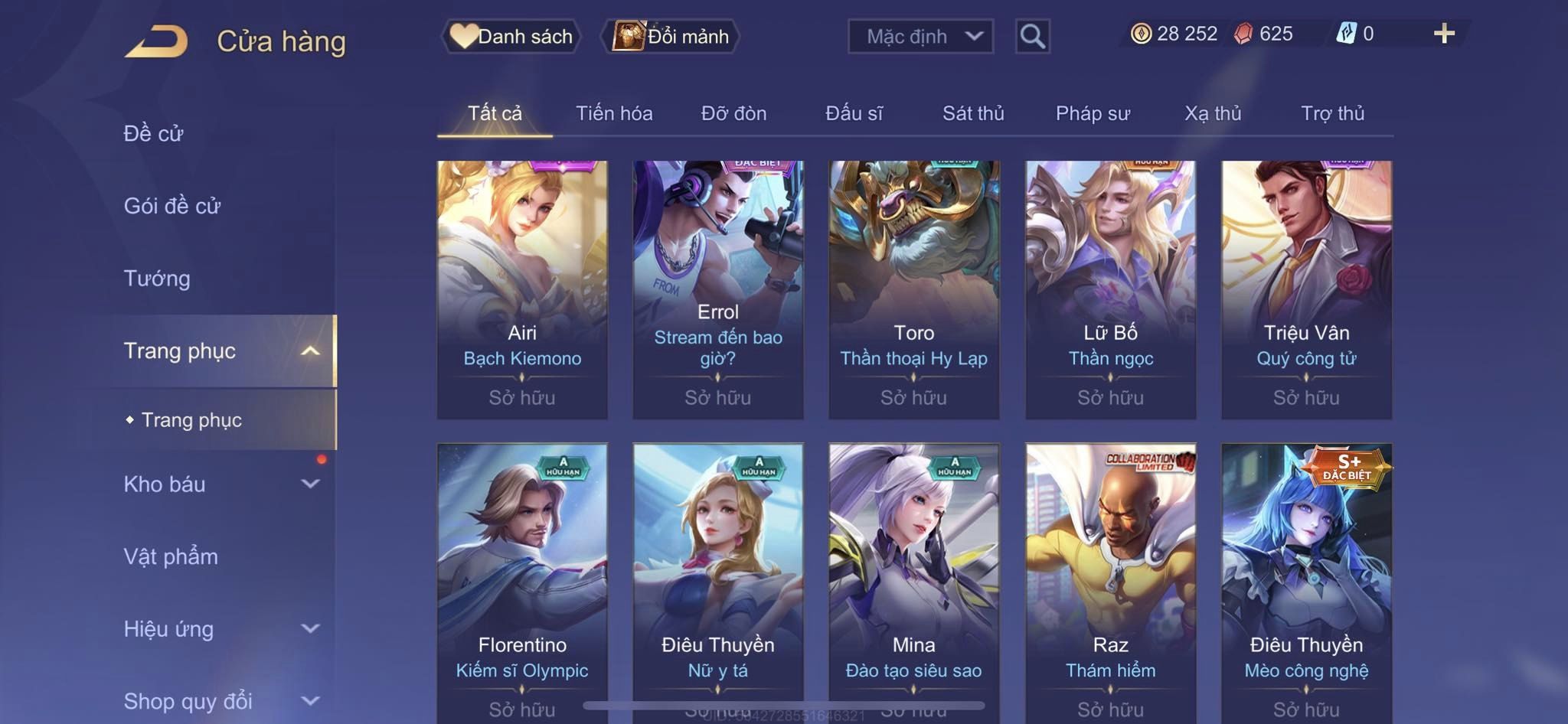Screen dimensions: 1568x724
Task: Open the search magnifier icon
Action: [1032, 36]
